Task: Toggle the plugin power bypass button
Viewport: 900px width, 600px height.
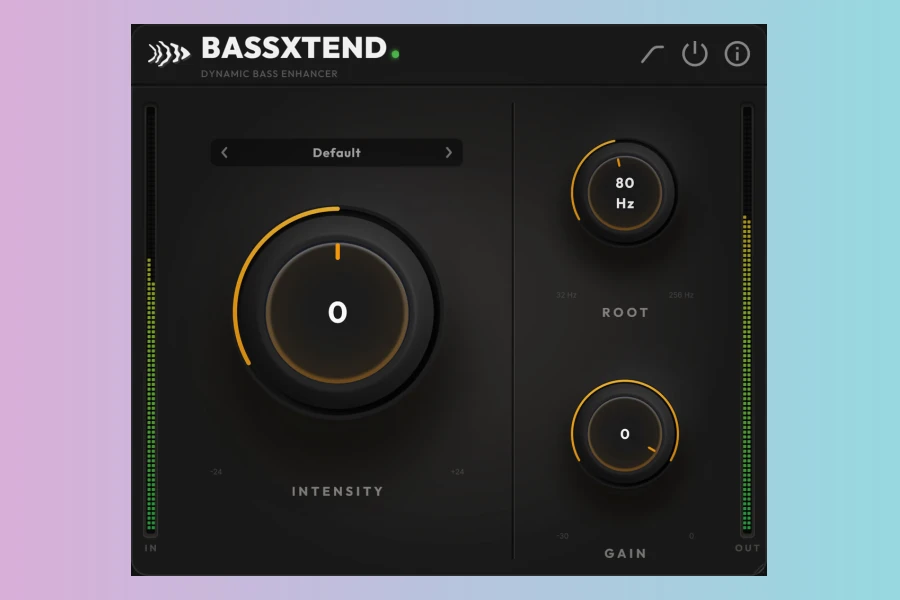Action: [x=695, y=54]
